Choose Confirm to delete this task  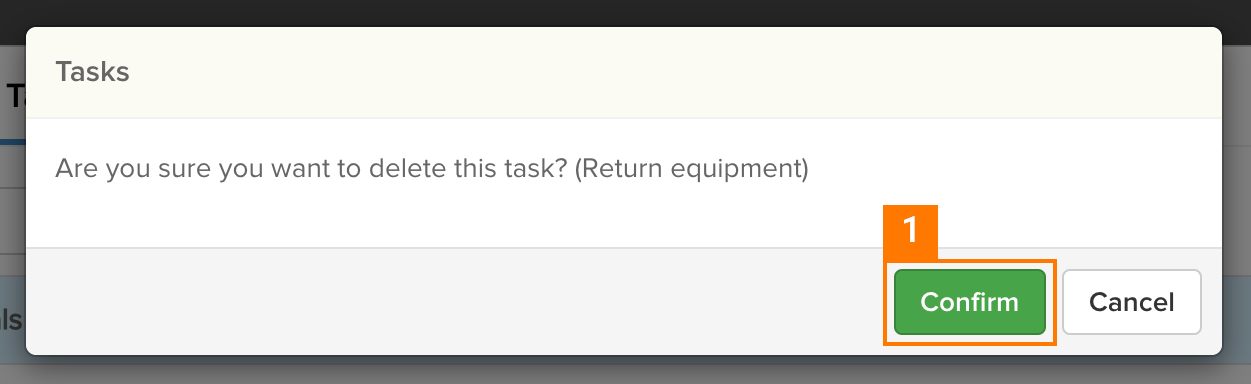[x=969, y=301]
